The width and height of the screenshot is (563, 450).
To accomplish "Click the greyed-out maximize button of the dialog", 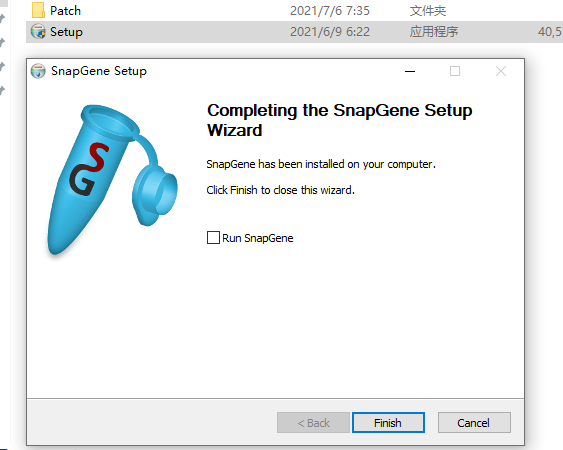I will click(455, 71).
